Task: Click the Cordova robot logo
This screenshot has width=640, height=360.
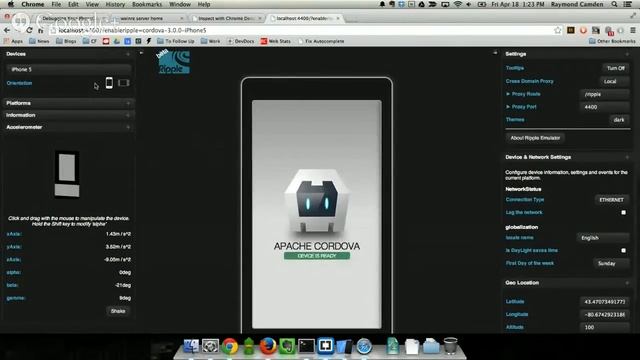Action: click(x=317, y=202)
